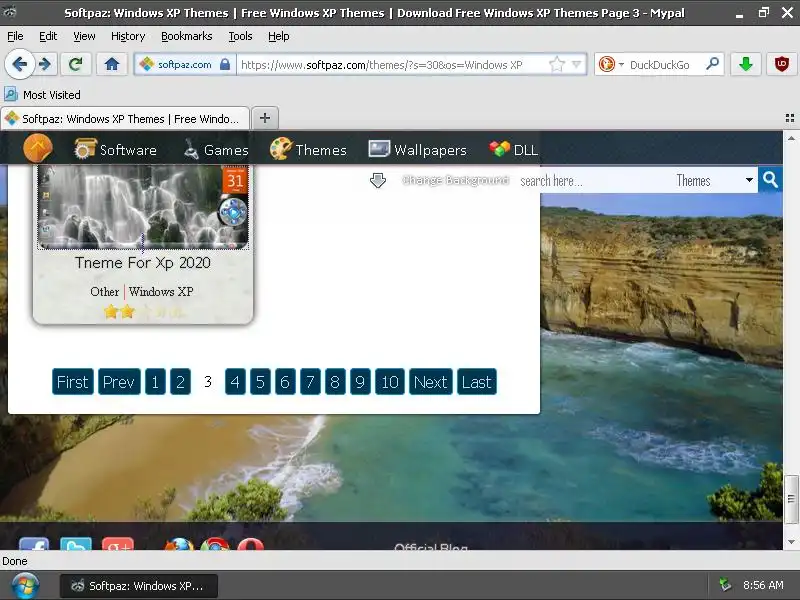Viewport: 800px width, 600px height.
Task: Click the 'Windows XP' platform link
Action: (161, 291)
